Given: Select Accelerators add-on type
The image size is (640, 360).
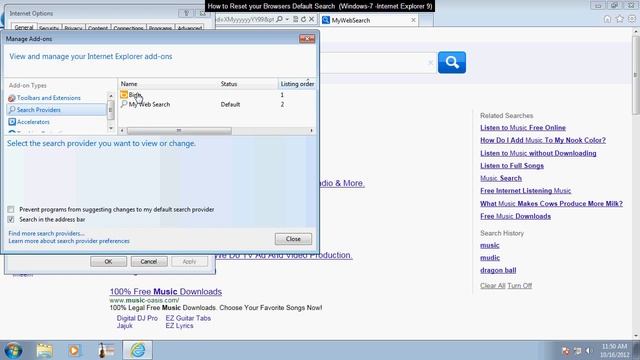Looking at the screenshot, I should 33,122.
